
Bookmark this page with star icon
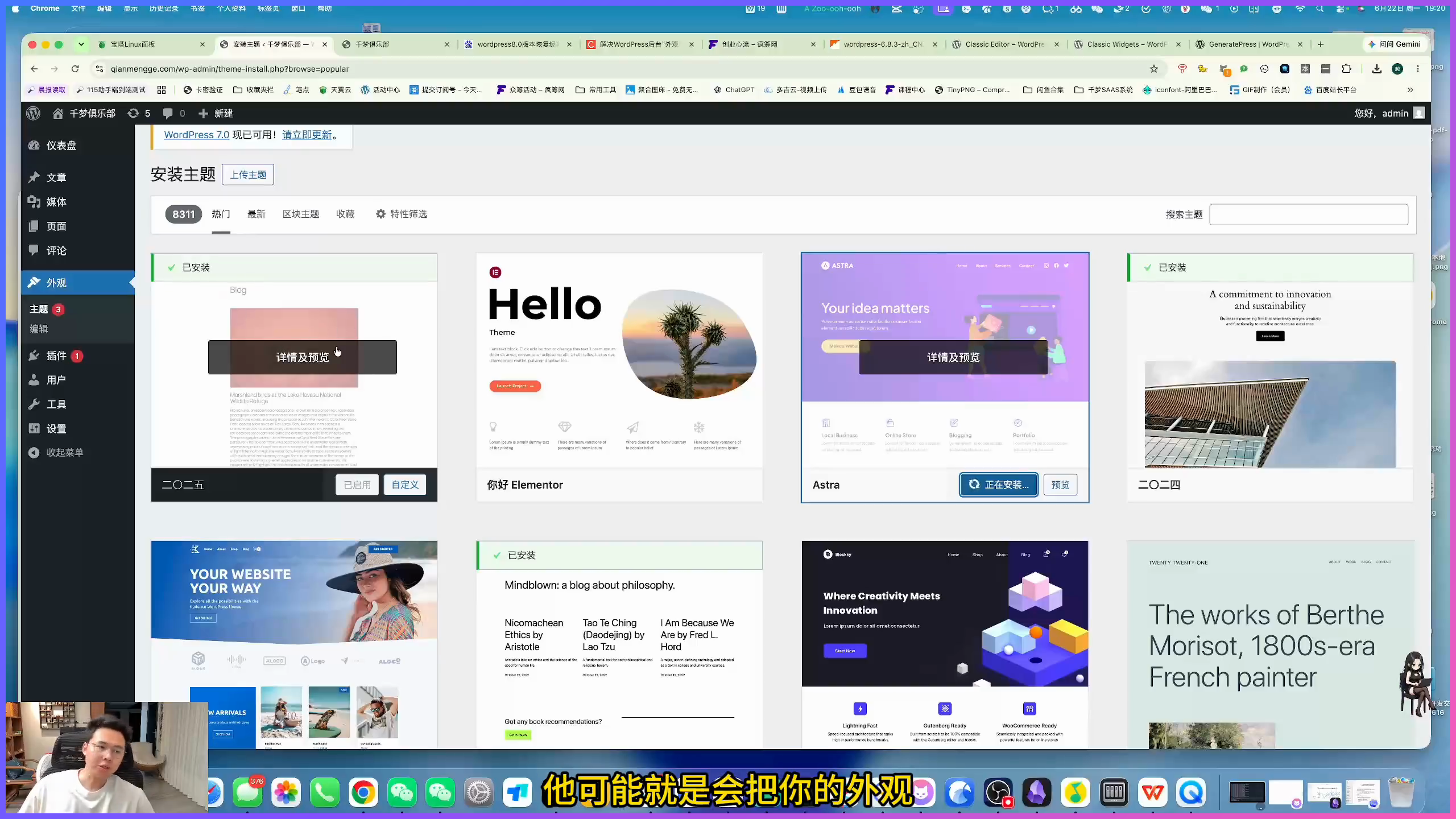coord(1154,69)
